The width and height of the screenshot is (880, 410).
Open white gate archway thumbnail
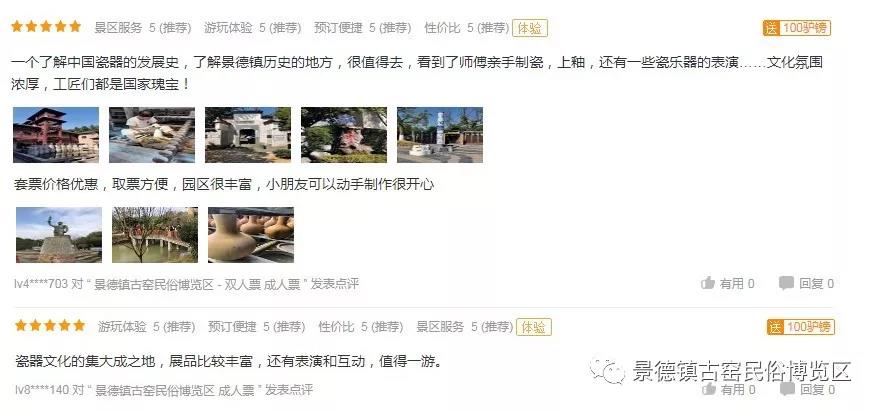point(248,135)
